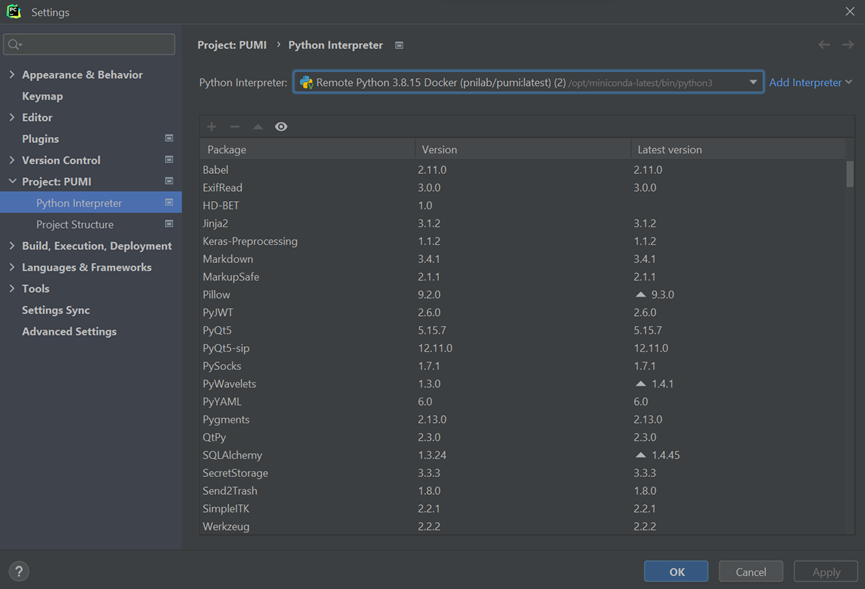Click the settings search field

pyautogui.click(x=89, y=44)
